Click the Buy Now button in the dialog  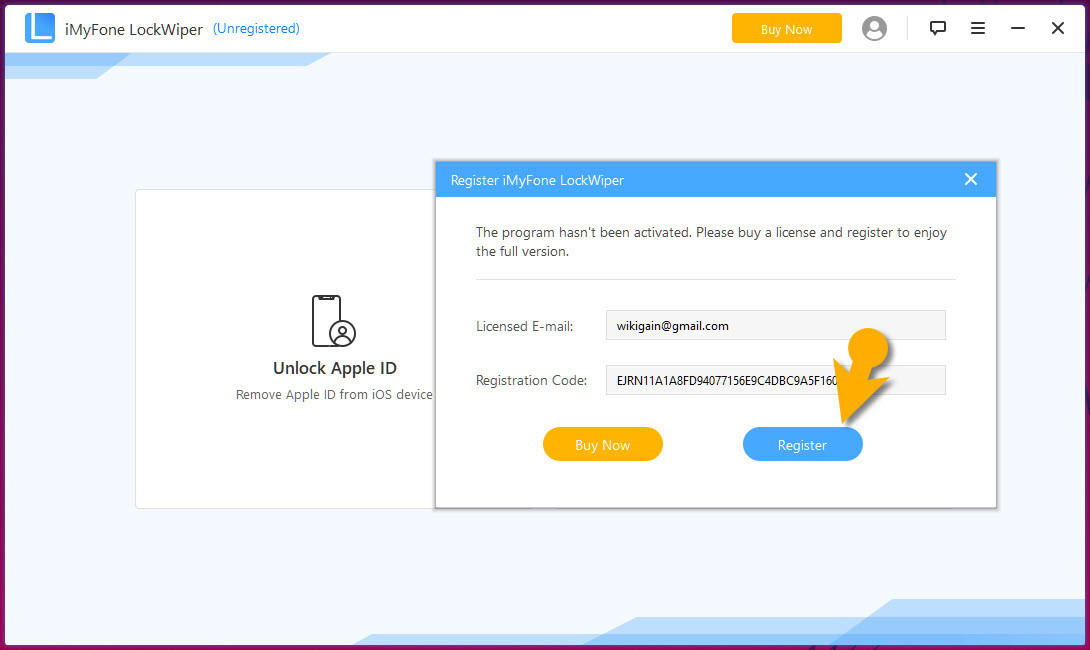602,444
